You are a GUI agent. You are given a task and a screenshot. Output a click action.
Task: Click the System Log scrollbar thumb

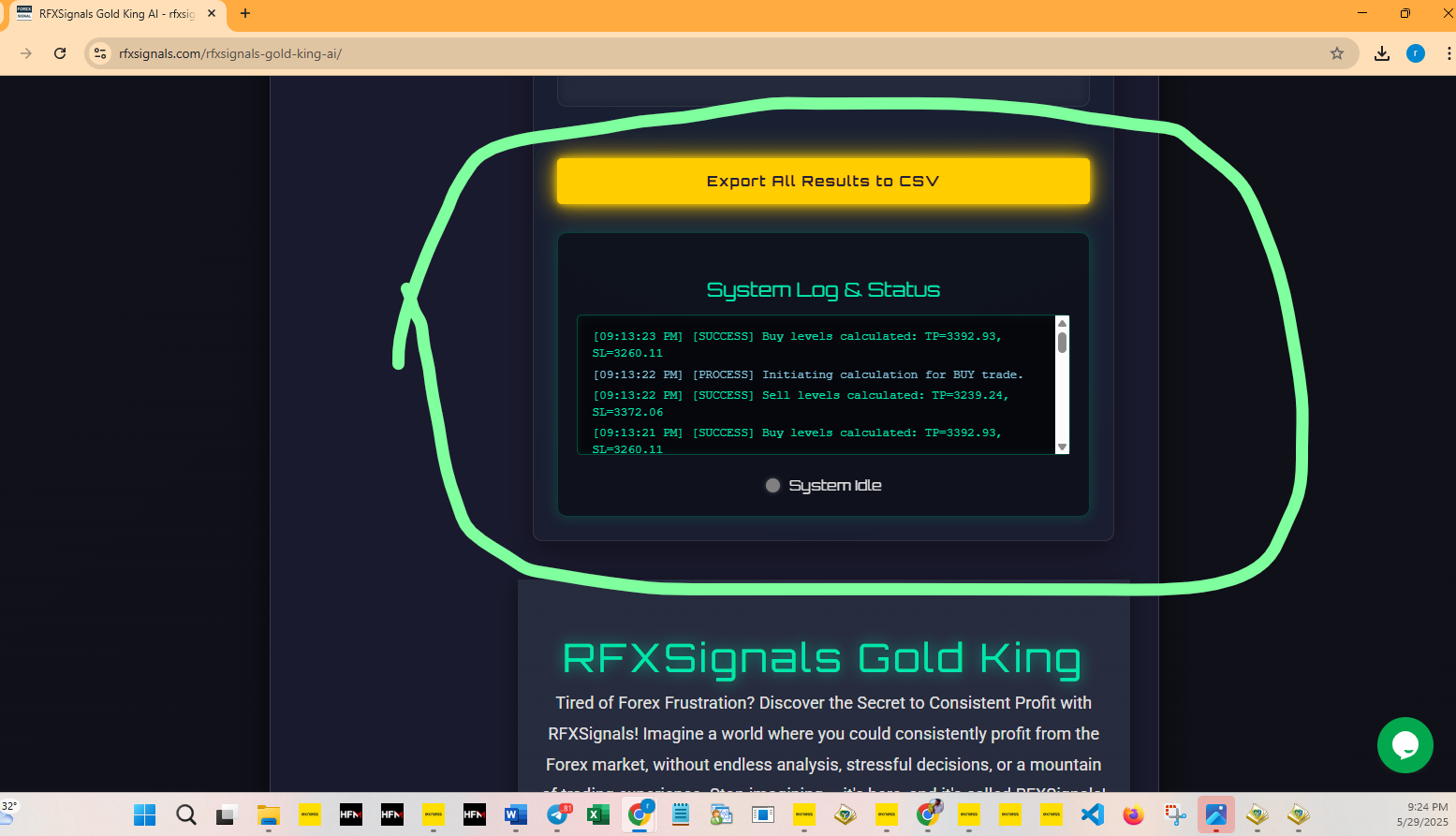point(1062,342)
